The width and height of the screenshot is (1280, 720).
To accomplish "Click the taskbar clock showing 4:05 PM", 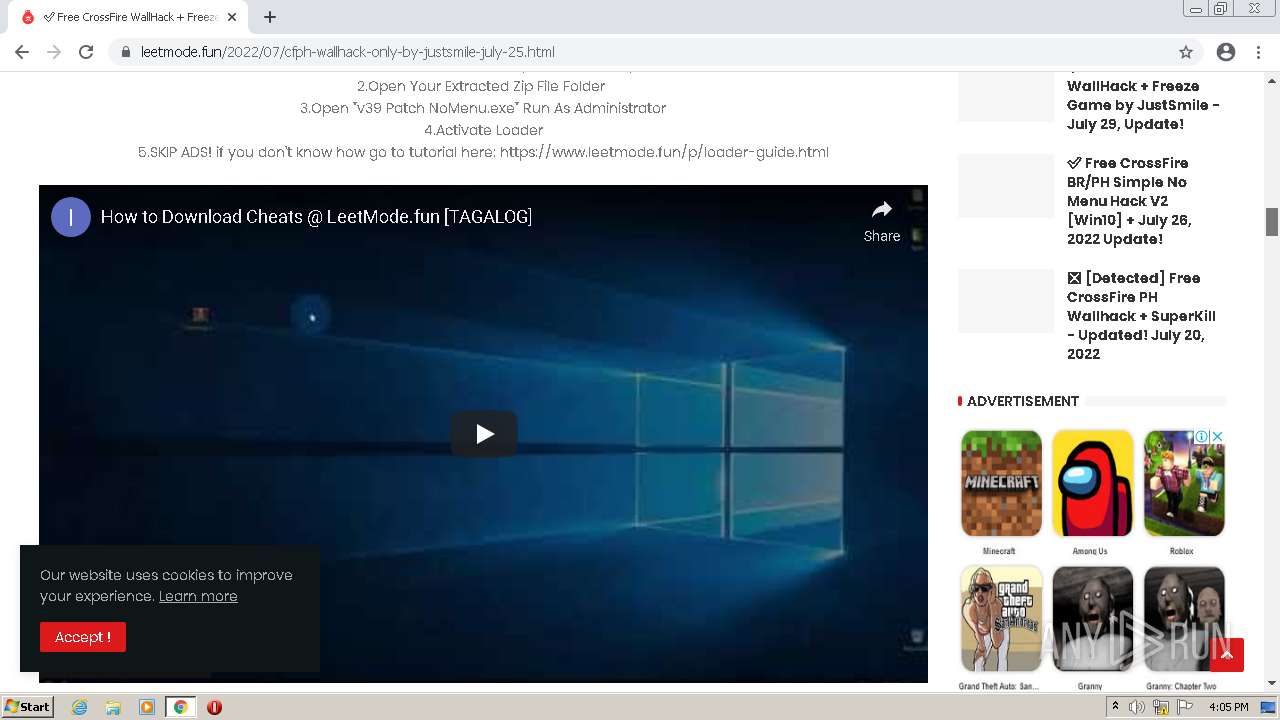I will (1228, 707).
